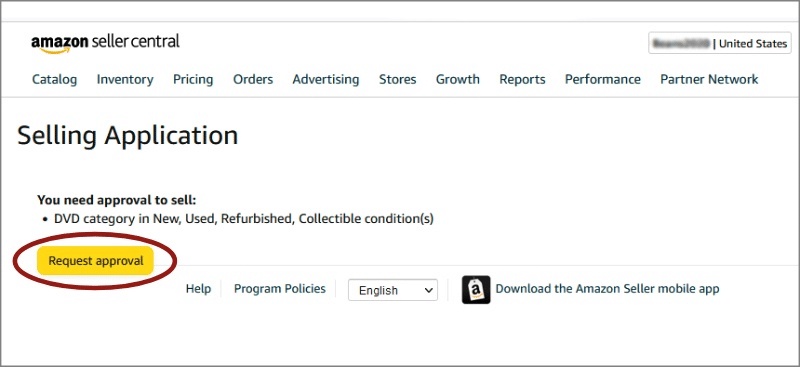Open the Advertising menu
Viewport: 800px width, 367px height.
326,79
